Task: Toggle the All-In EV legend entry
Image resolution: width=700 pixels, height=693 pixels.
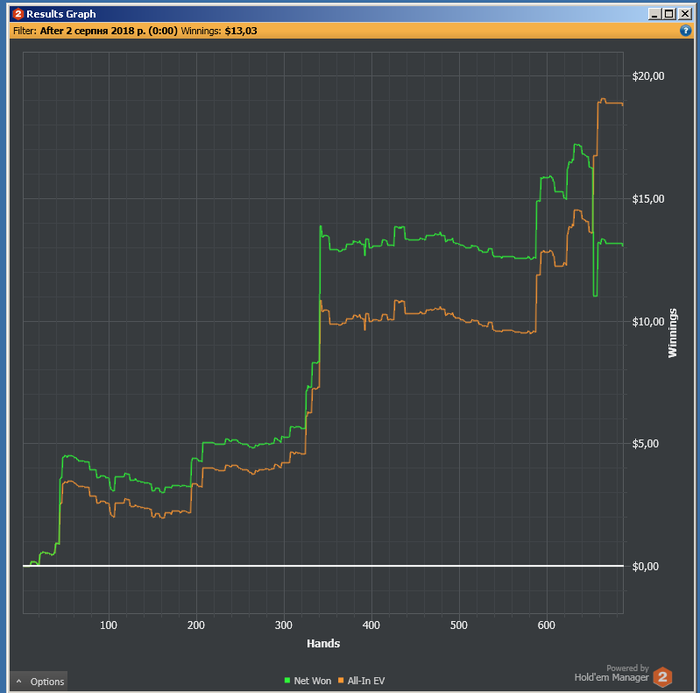Action: (361, 680)
